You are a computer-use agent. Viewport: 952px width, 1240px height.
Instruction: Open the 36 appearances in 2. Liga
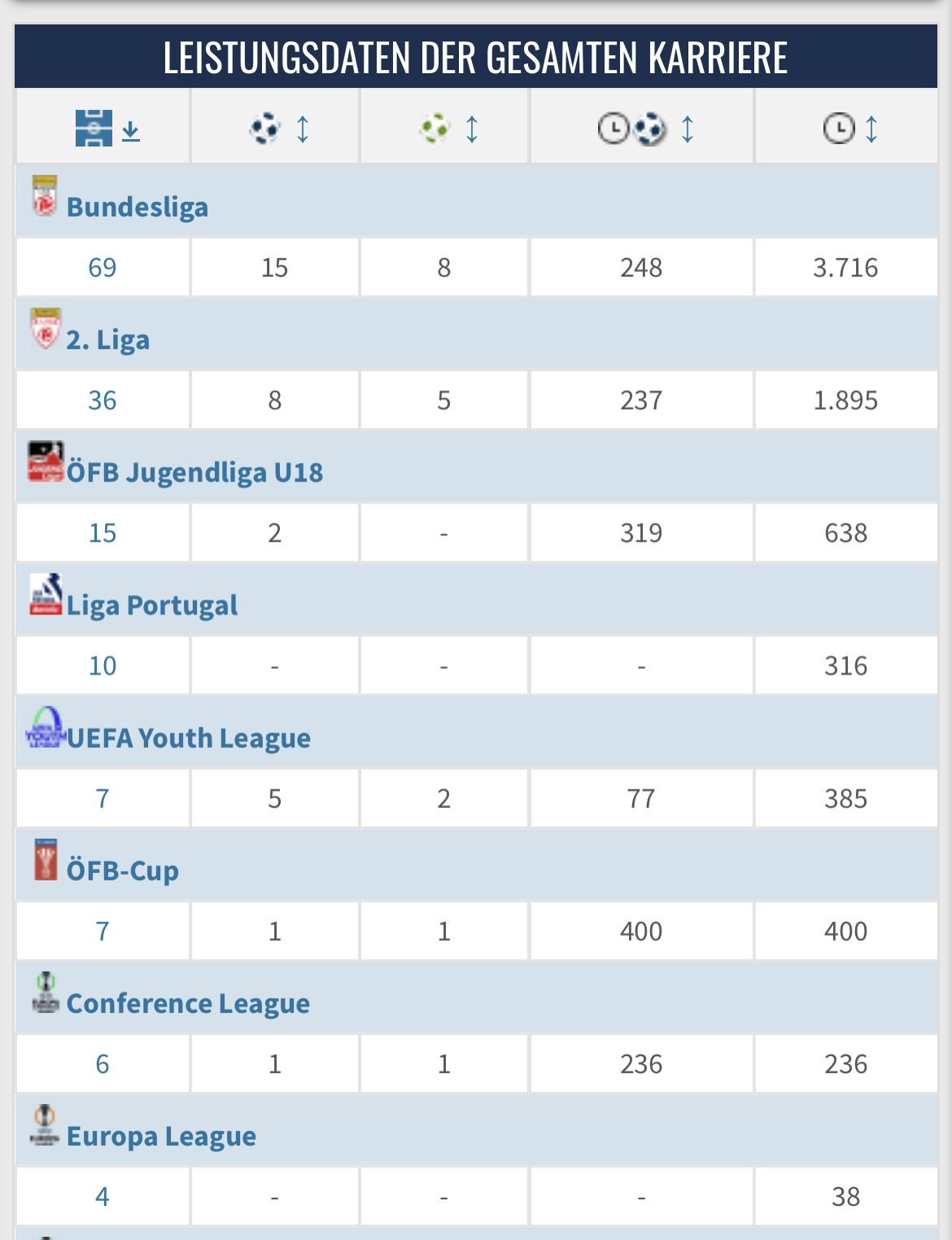[103, 400]
